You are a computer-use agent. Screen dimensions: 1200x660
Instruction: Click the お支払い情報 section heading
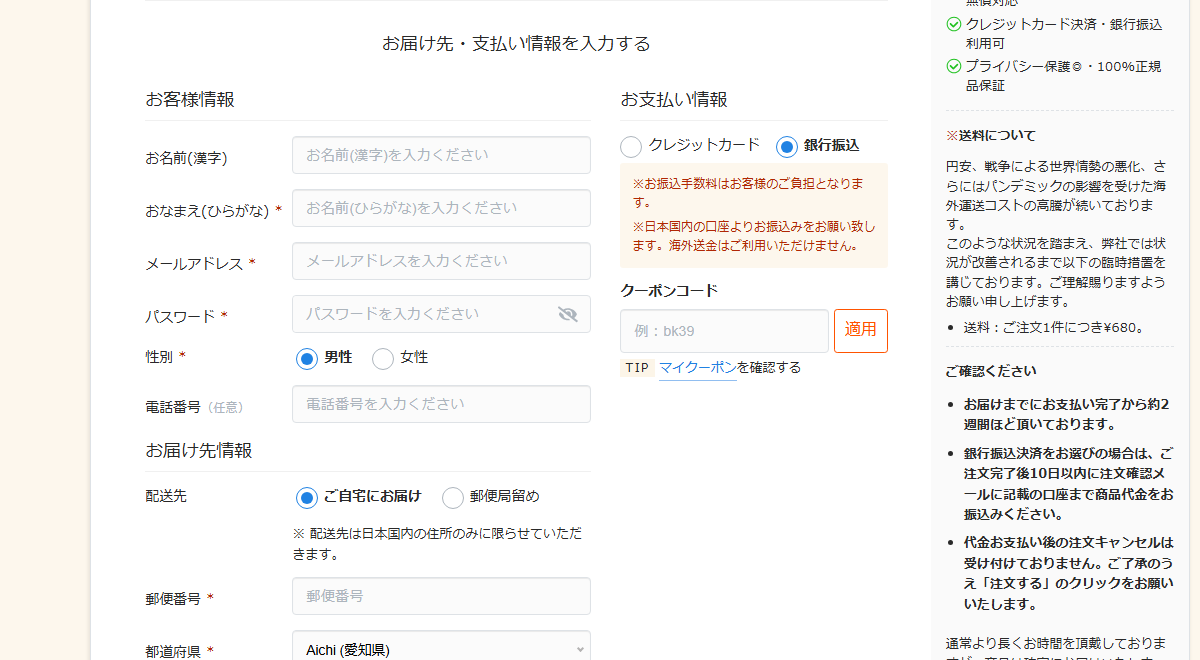(674, 99)
